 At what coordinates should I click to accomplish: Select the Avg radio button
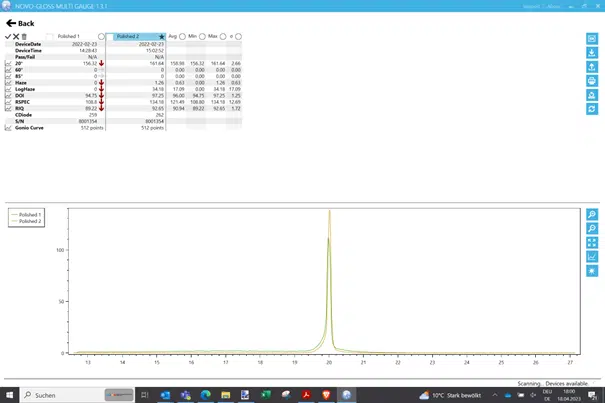click(x=181, y=36)
